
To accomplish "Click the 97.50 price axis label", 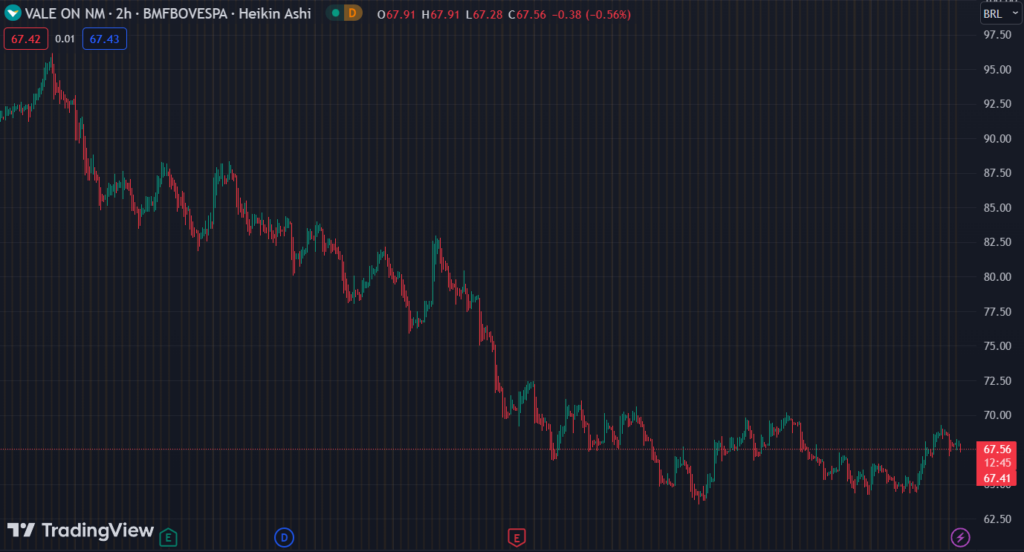I will [997, 35].
